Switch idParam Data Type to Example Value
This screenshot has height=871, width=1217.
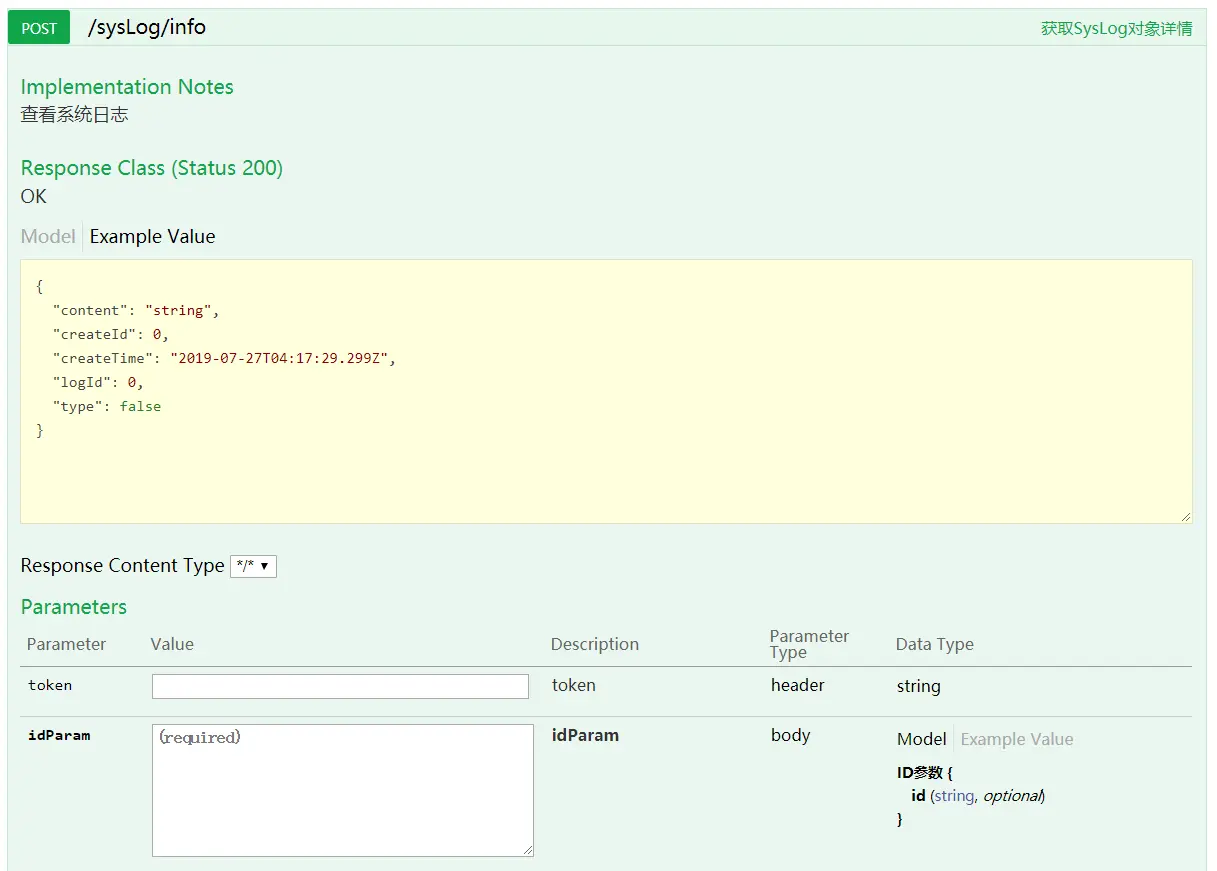1016,739
